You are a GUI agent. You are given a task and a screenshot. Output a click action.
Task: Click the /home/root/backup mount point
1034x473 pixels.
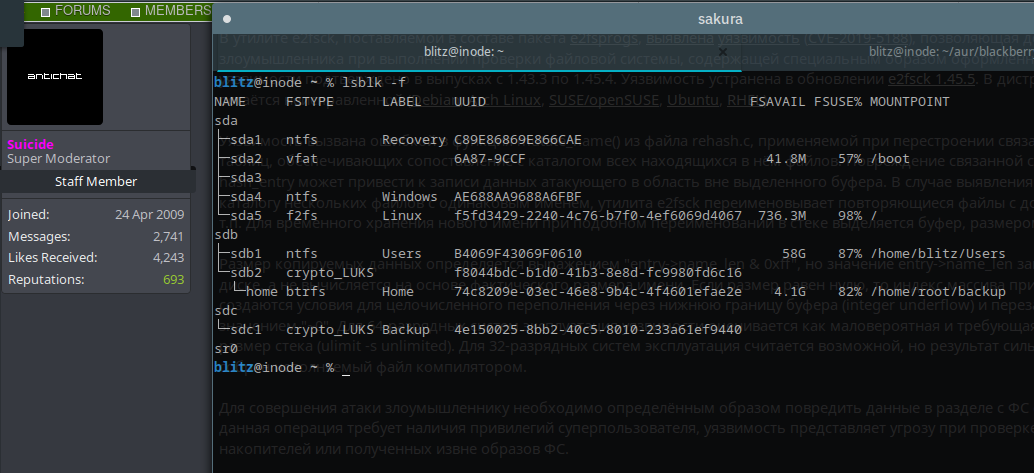click(x=938, y=292)
